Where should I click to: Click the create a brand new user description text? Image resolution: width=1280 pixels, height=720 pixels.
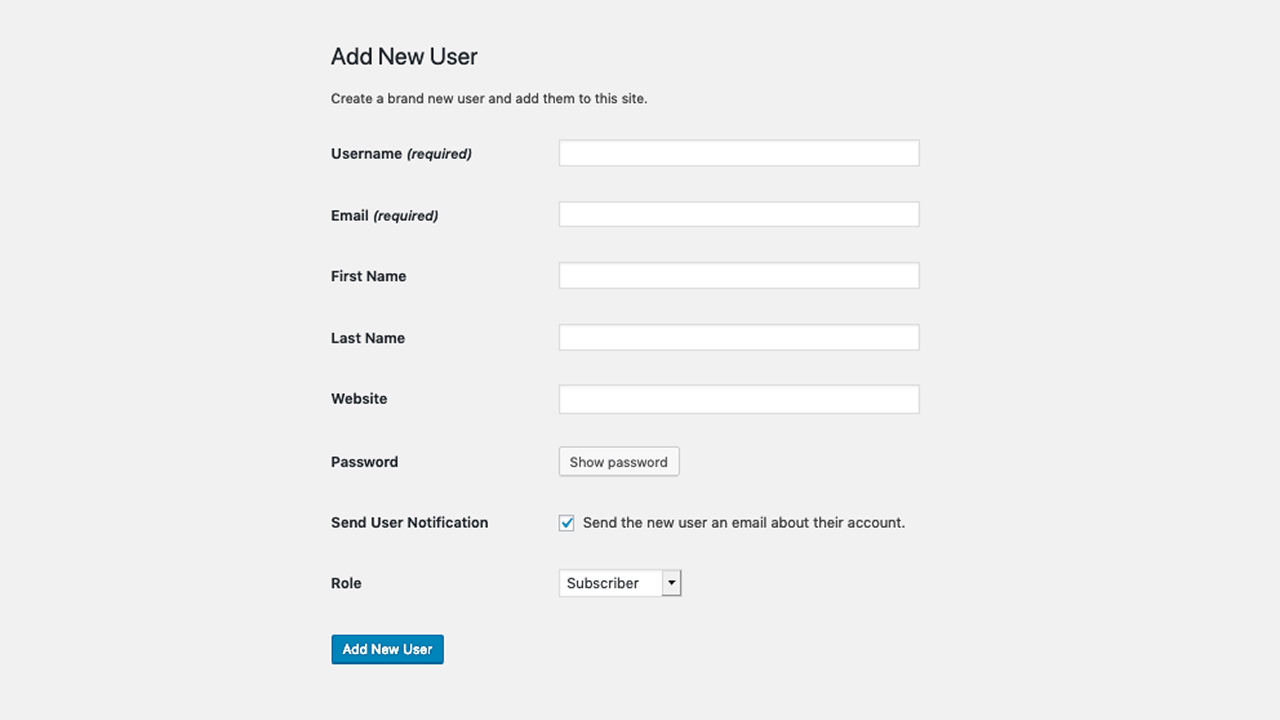[488, 98]
